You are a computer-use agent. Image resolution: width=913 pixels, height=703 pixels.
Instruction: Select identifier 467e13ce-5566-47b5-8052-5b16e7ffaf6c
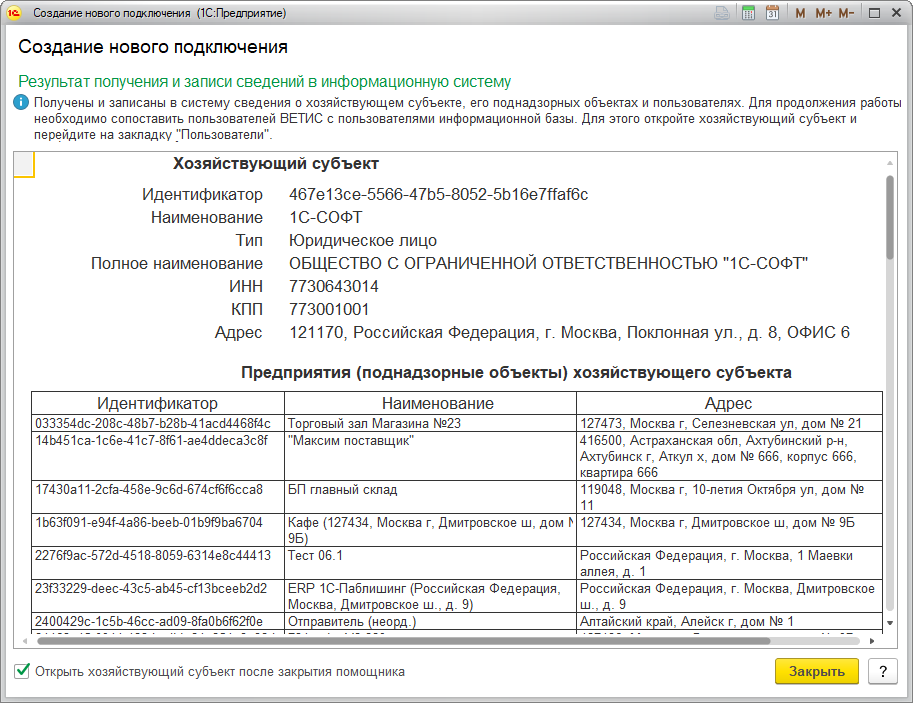pos(438,194)
